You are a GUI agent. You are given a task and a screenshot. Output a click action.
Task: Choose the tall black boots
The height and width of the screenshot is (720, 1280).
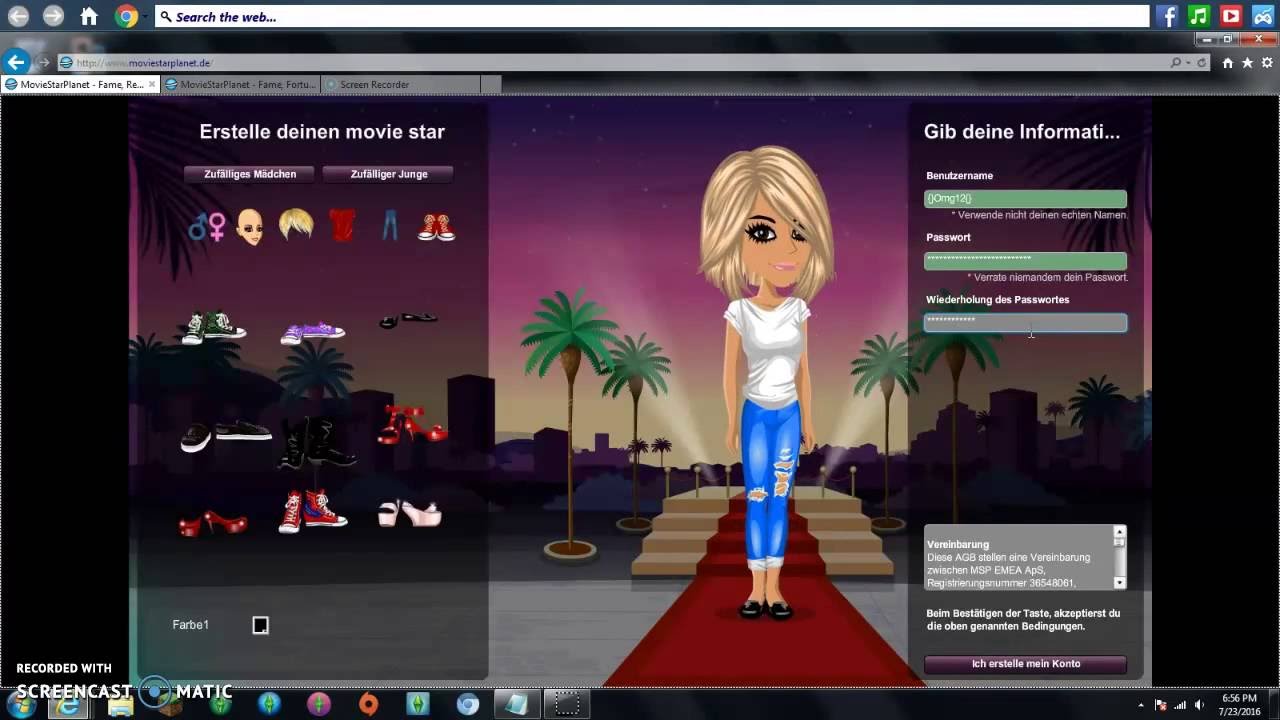coord(315,441)
